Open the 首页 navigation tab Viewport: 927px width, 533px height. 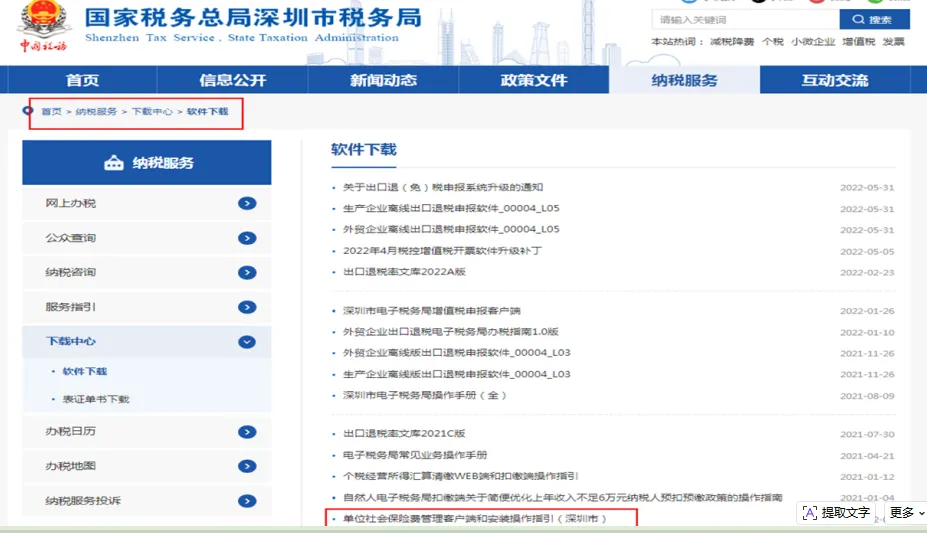[82, 80]
